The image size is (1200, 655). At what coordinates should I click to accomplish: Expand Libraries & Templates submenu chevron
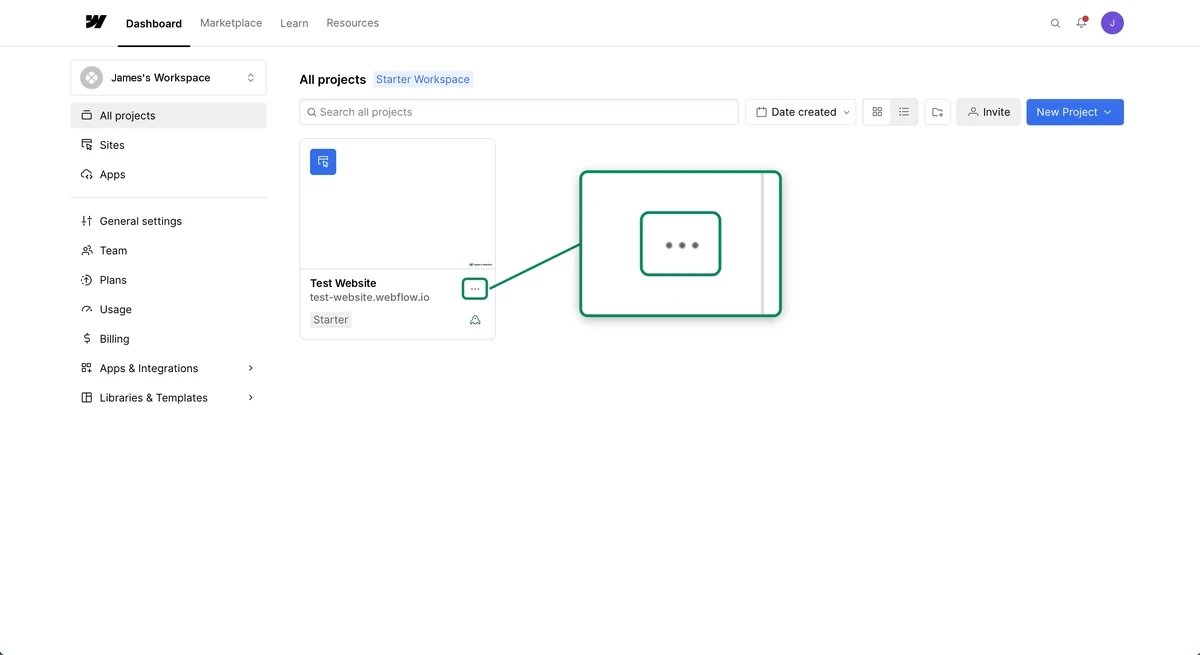coord(250,397)
